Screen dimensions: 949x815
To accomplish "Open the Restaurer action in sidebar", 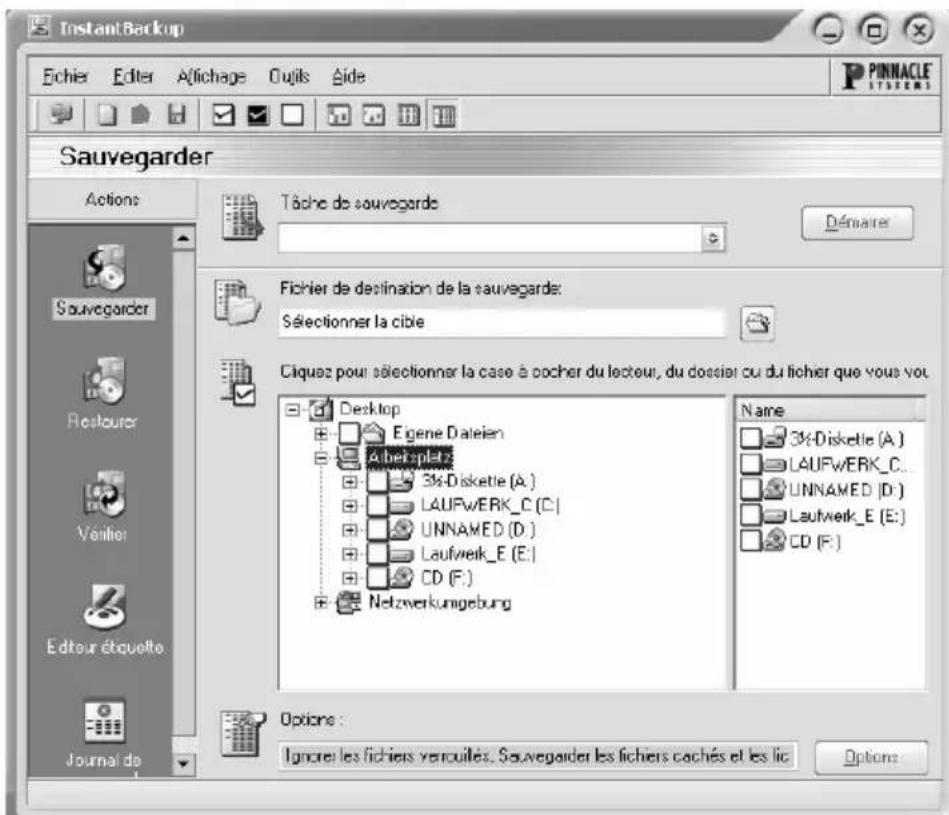I will pyautogui.click(x=104, y=381).
